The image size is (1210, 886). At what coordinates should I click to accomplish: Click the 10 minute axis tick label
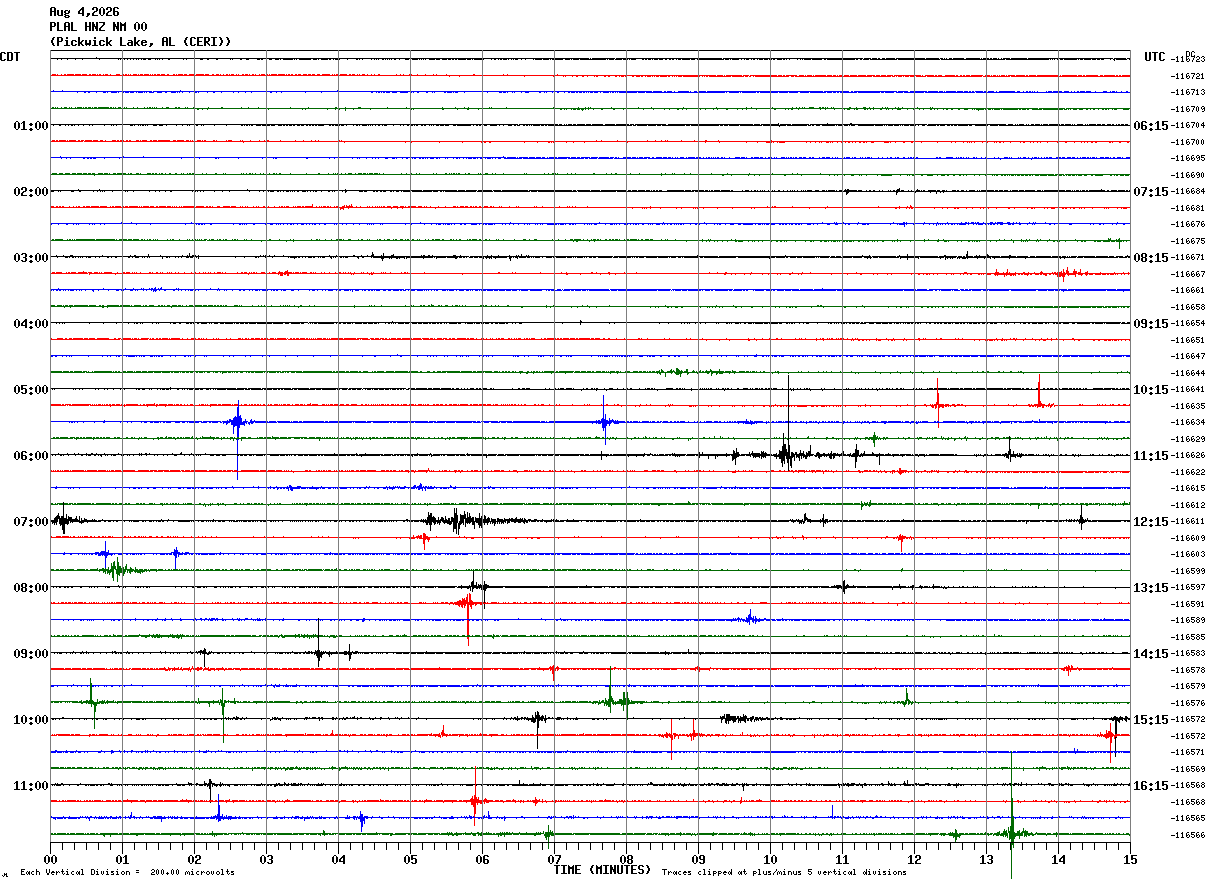[x=770, y=859]
